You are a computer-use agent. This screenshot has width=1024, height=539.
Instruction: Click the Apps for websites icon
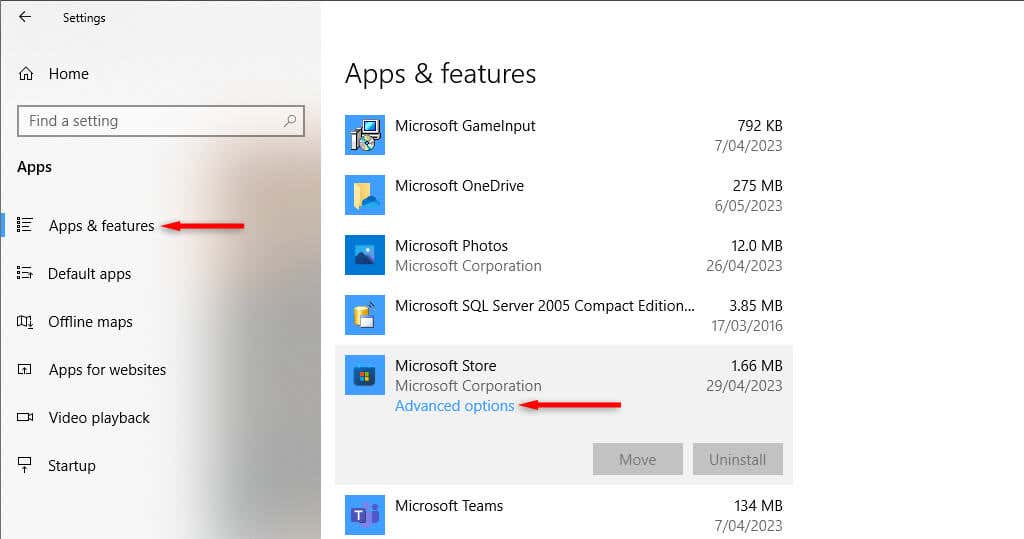tap(24, 370)
